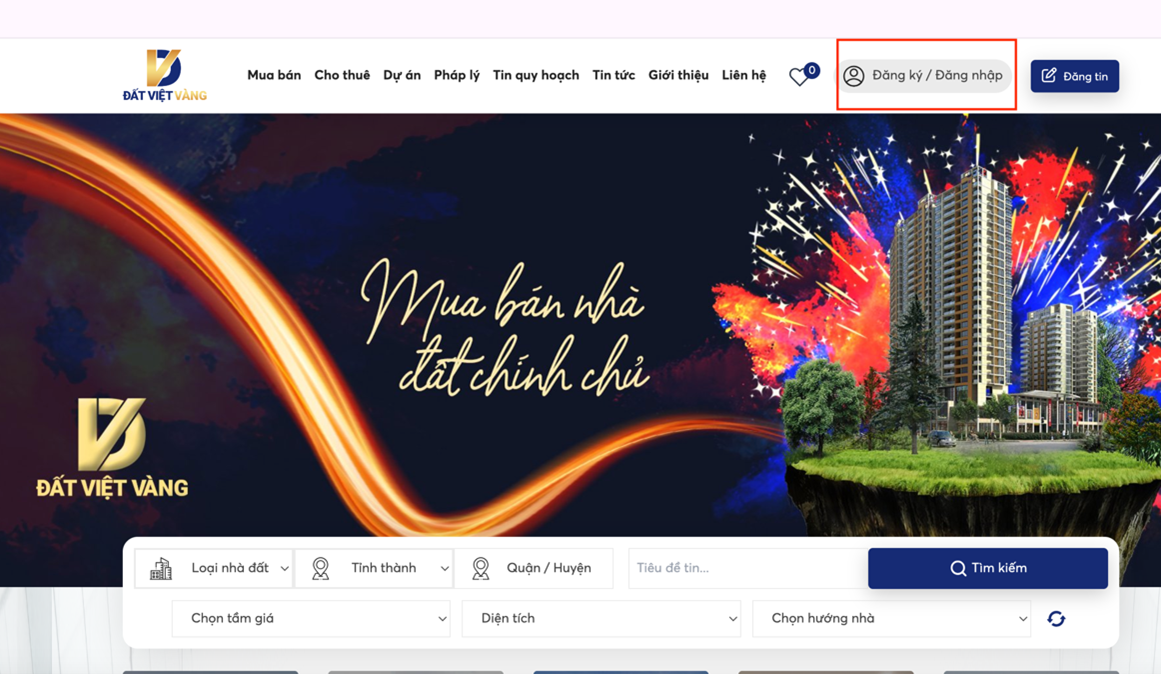This screenshot has width=1161, height=674.
Task: Click the location pin beside Tỉnh thành
Action: (x=321, y=568)
